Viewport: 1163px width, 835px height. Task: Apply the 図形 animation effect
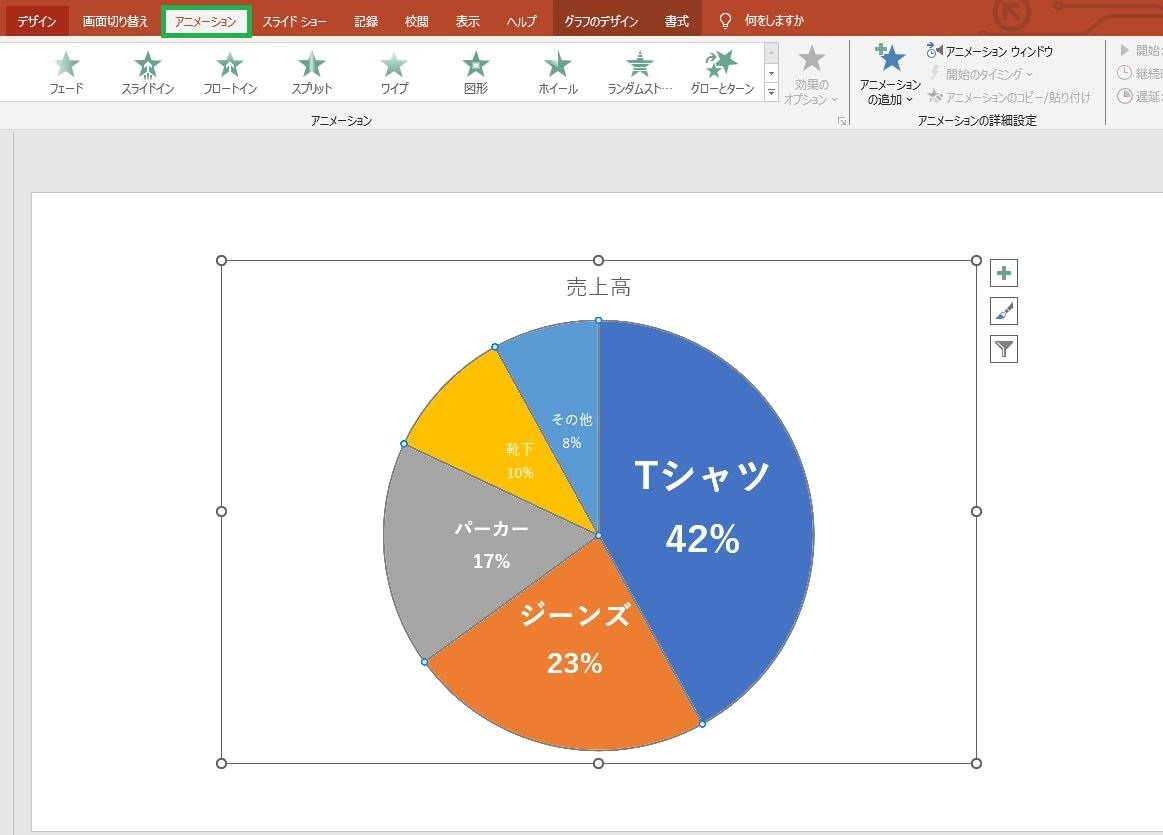click(475, 73)
